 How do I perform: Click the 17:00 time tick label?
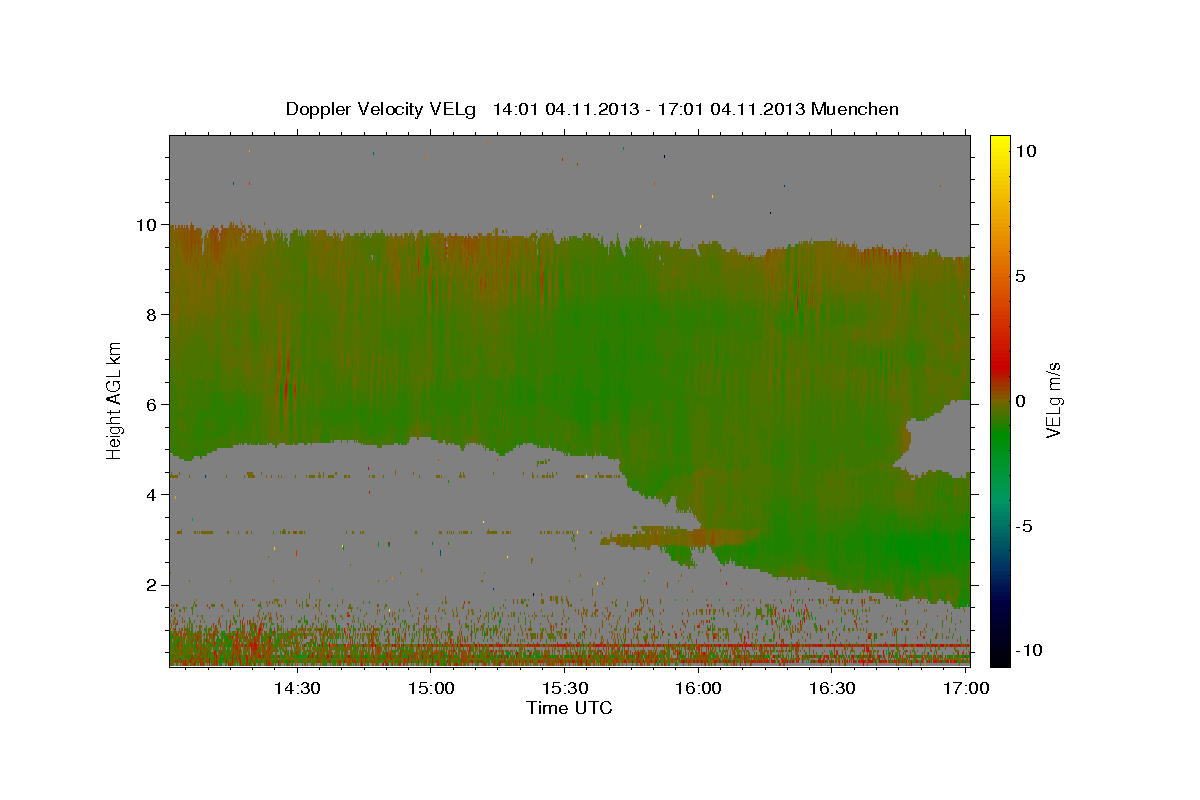pos(966,688)
